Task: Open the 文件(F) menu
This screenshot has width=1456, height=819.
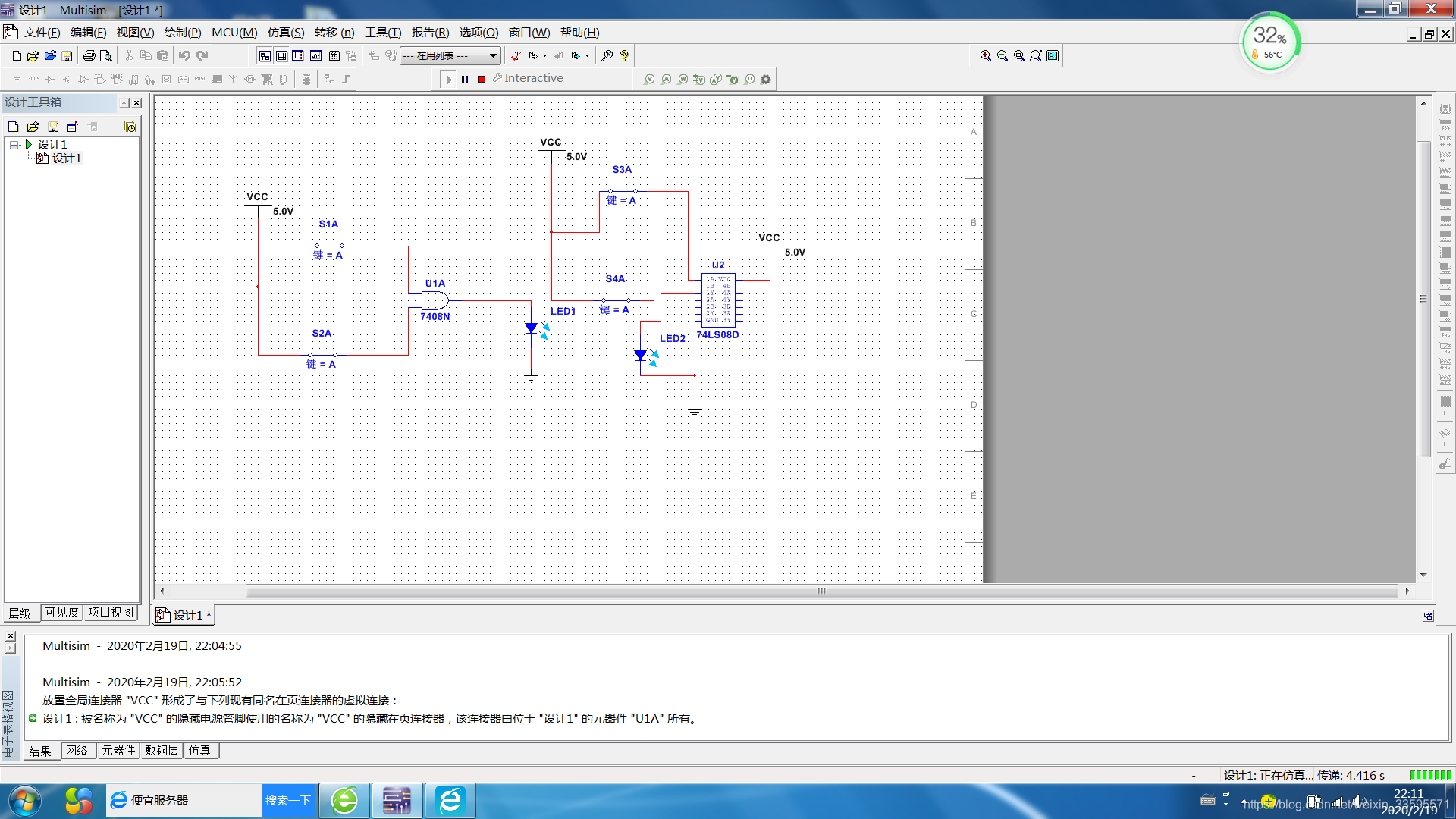Action: 42,33
